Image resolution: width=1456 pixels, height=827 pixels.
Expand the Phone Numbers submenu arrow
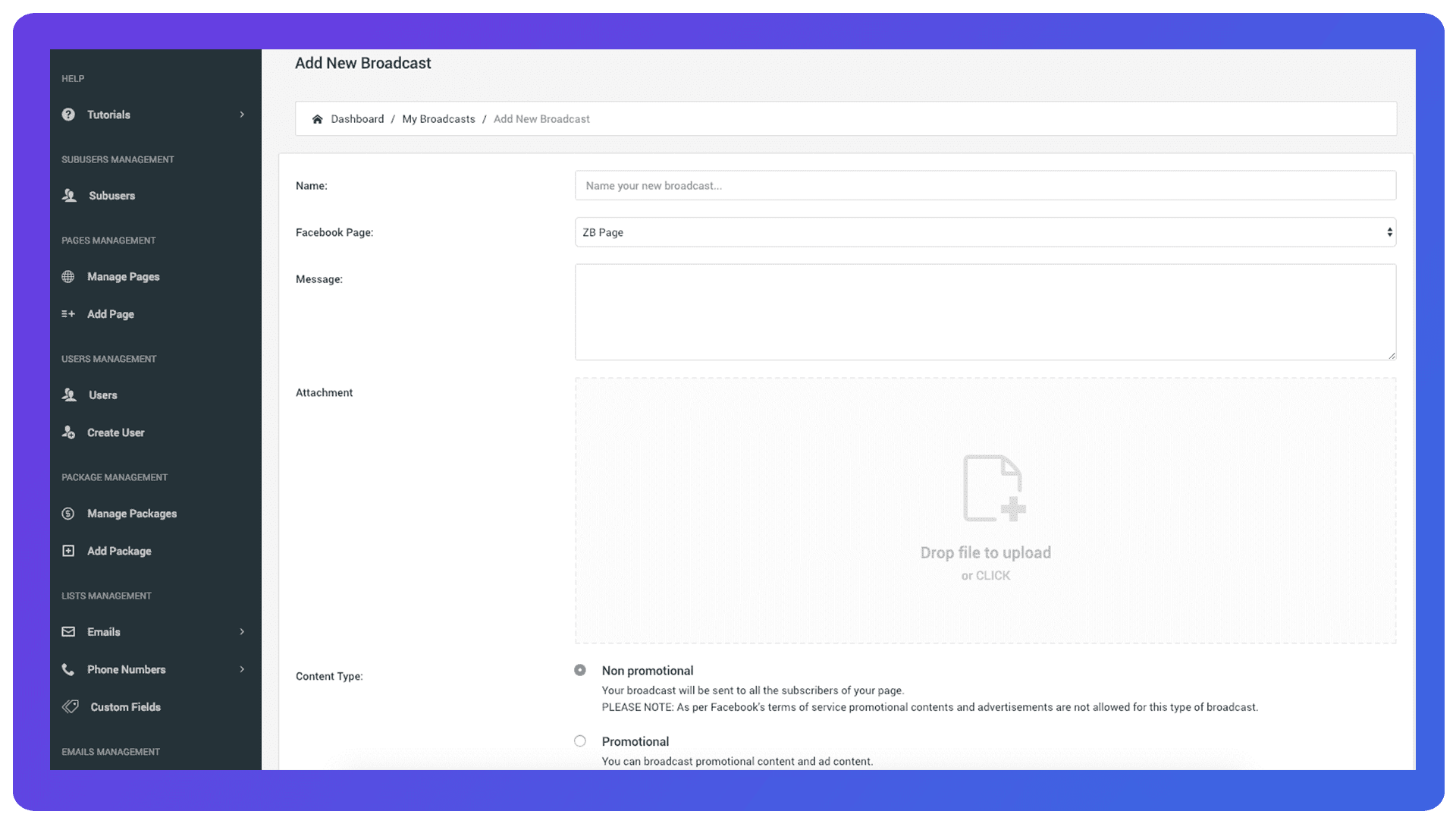242,669
